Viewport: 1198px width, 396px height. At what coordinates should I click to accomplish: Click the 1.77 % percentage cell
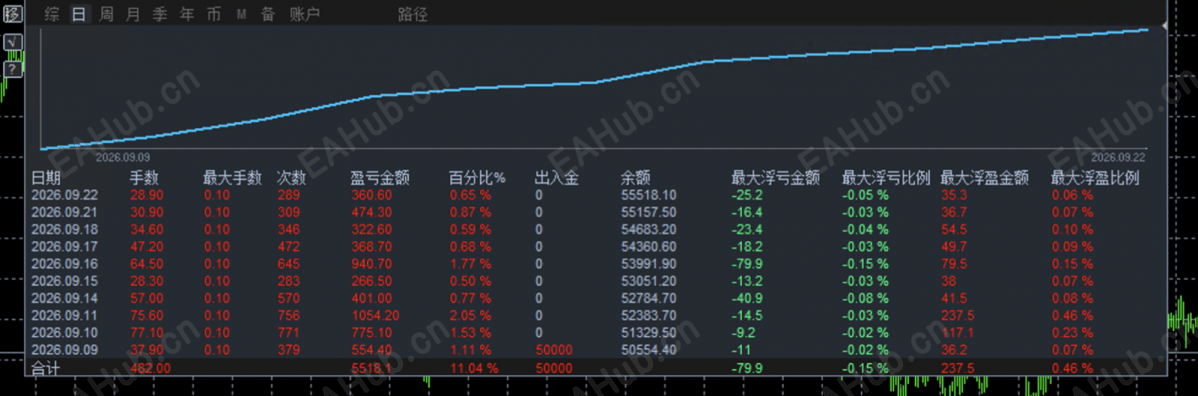point(470,264)
